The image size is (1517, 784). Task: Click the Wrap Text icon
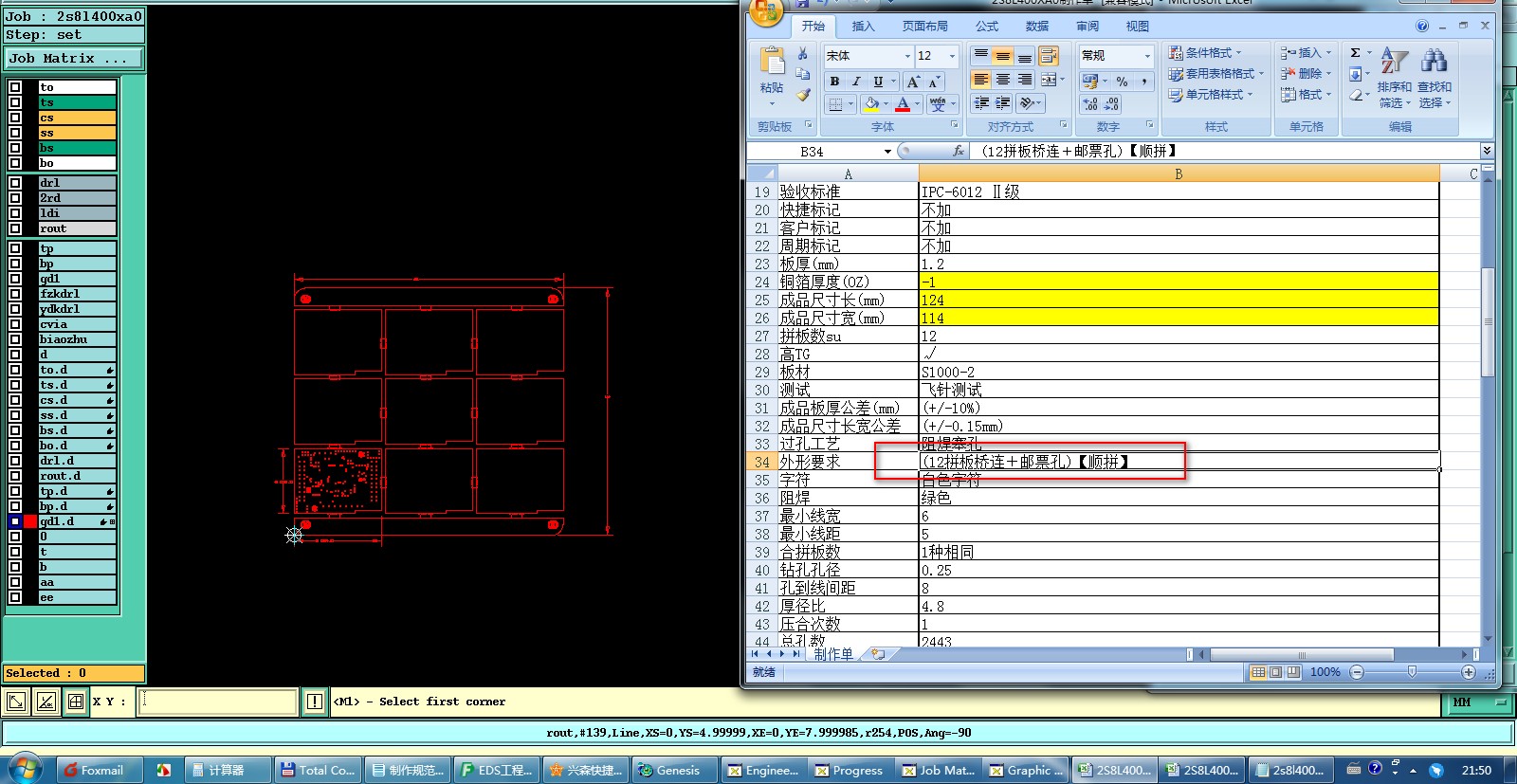[x=1048, y=56]
